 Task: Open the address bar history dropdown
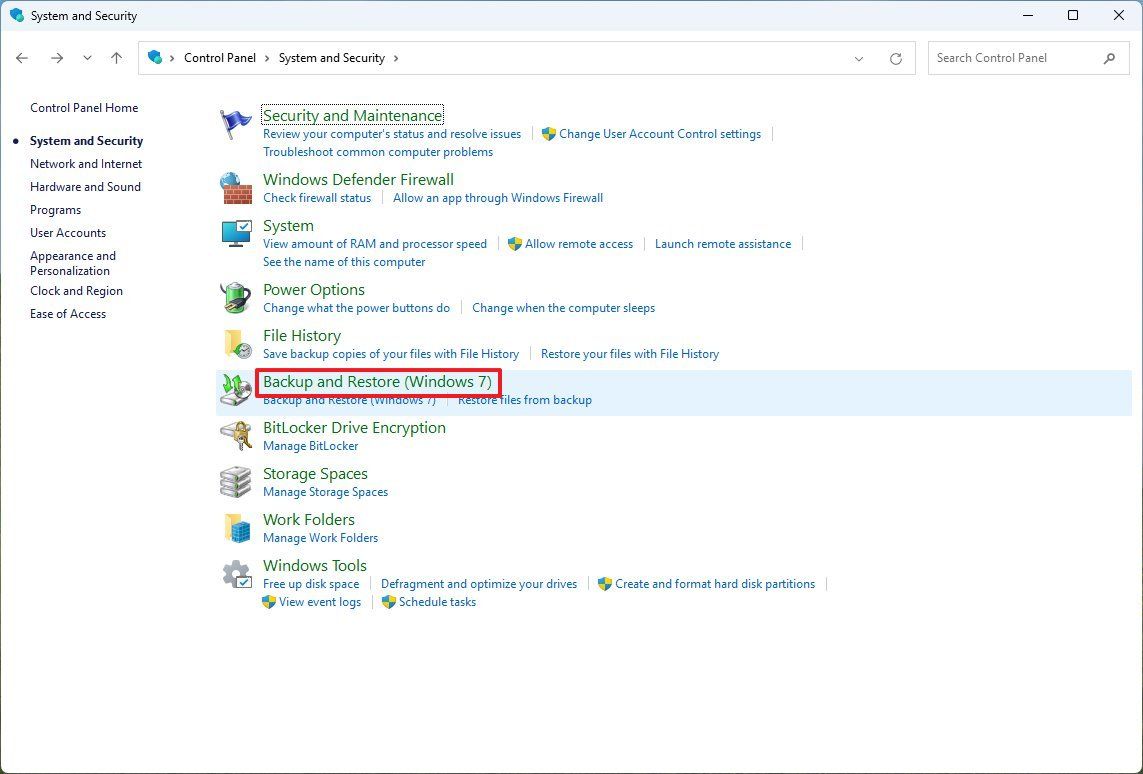858,58
